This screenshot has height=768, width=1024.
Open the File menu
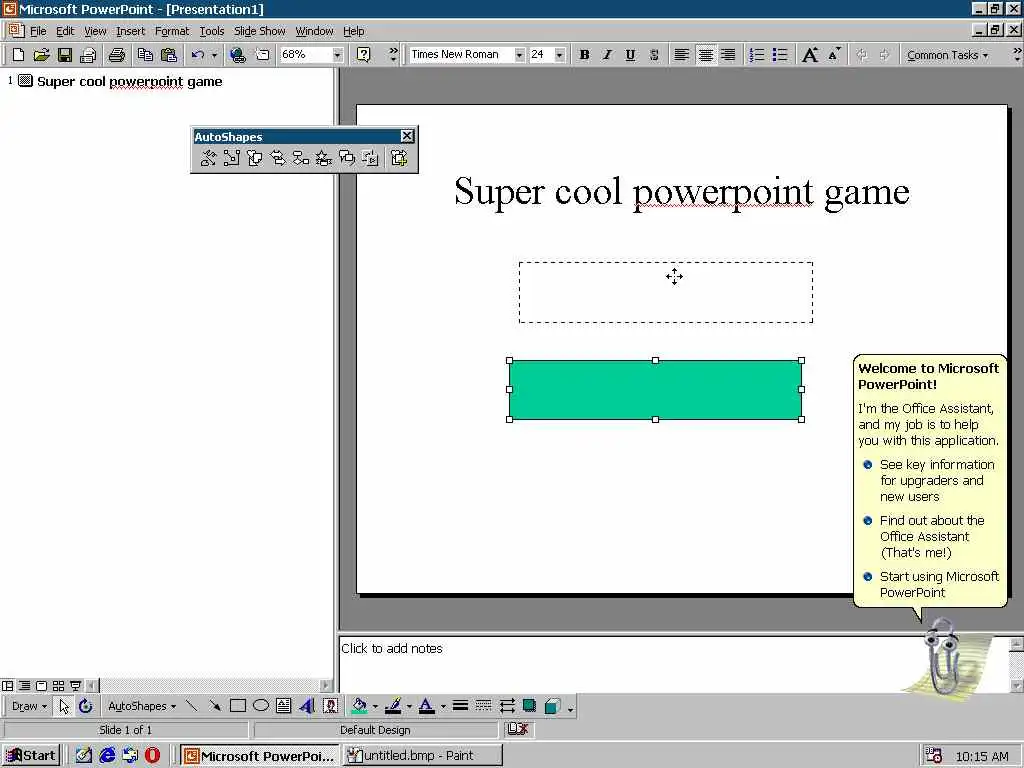(x=38, y=31)
